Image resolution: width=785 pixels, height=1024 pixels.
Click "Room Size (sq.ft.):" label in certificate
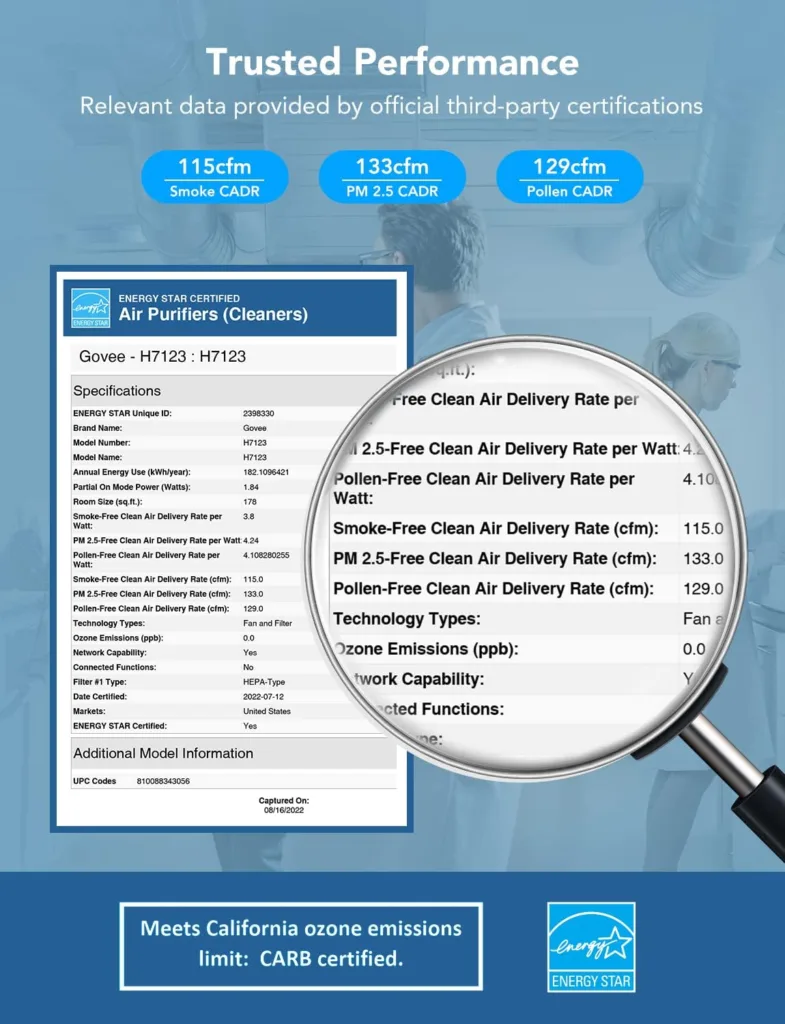[108, 502]
